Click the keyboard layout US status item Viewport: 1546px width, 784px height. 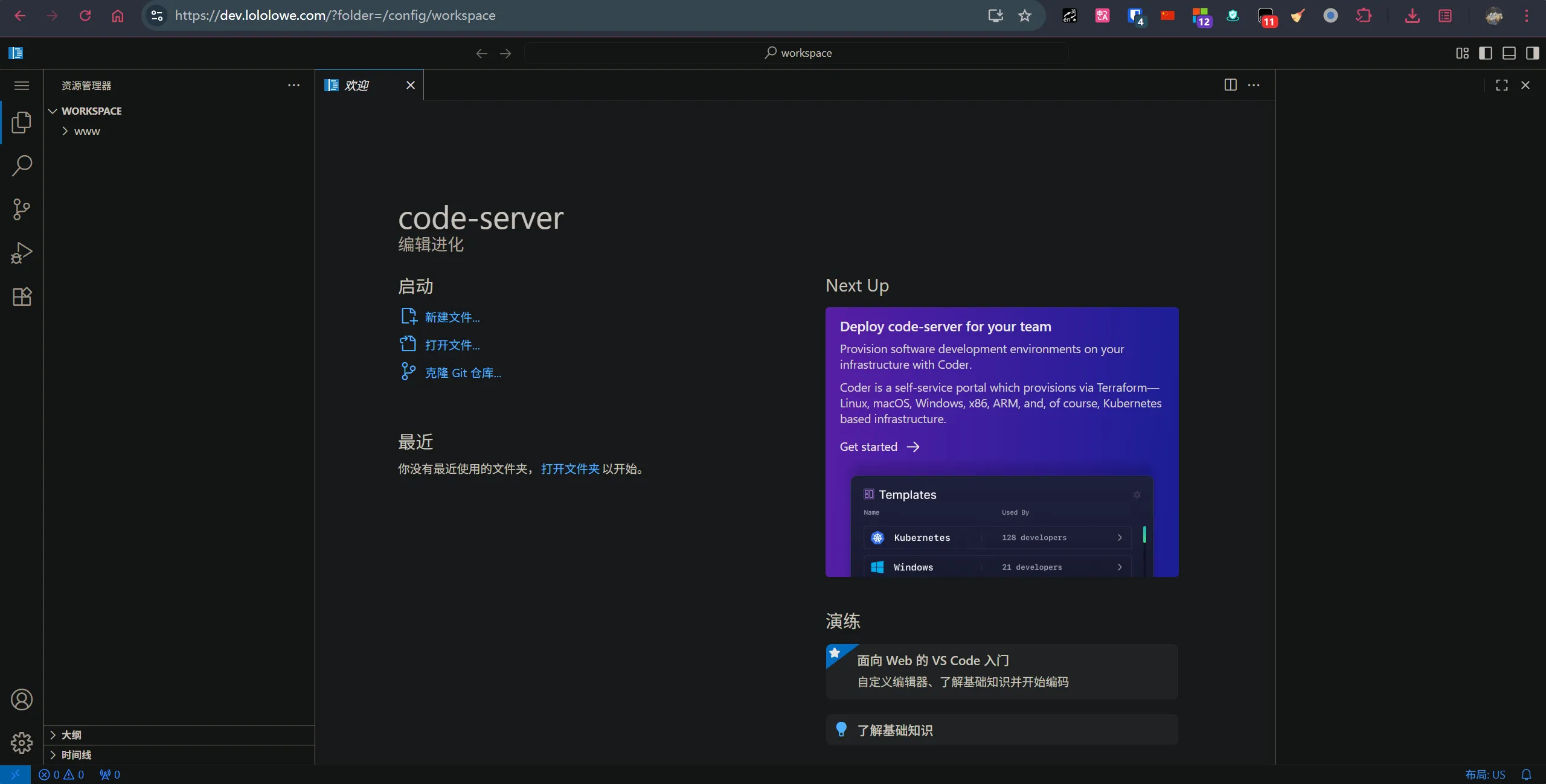1485,774
